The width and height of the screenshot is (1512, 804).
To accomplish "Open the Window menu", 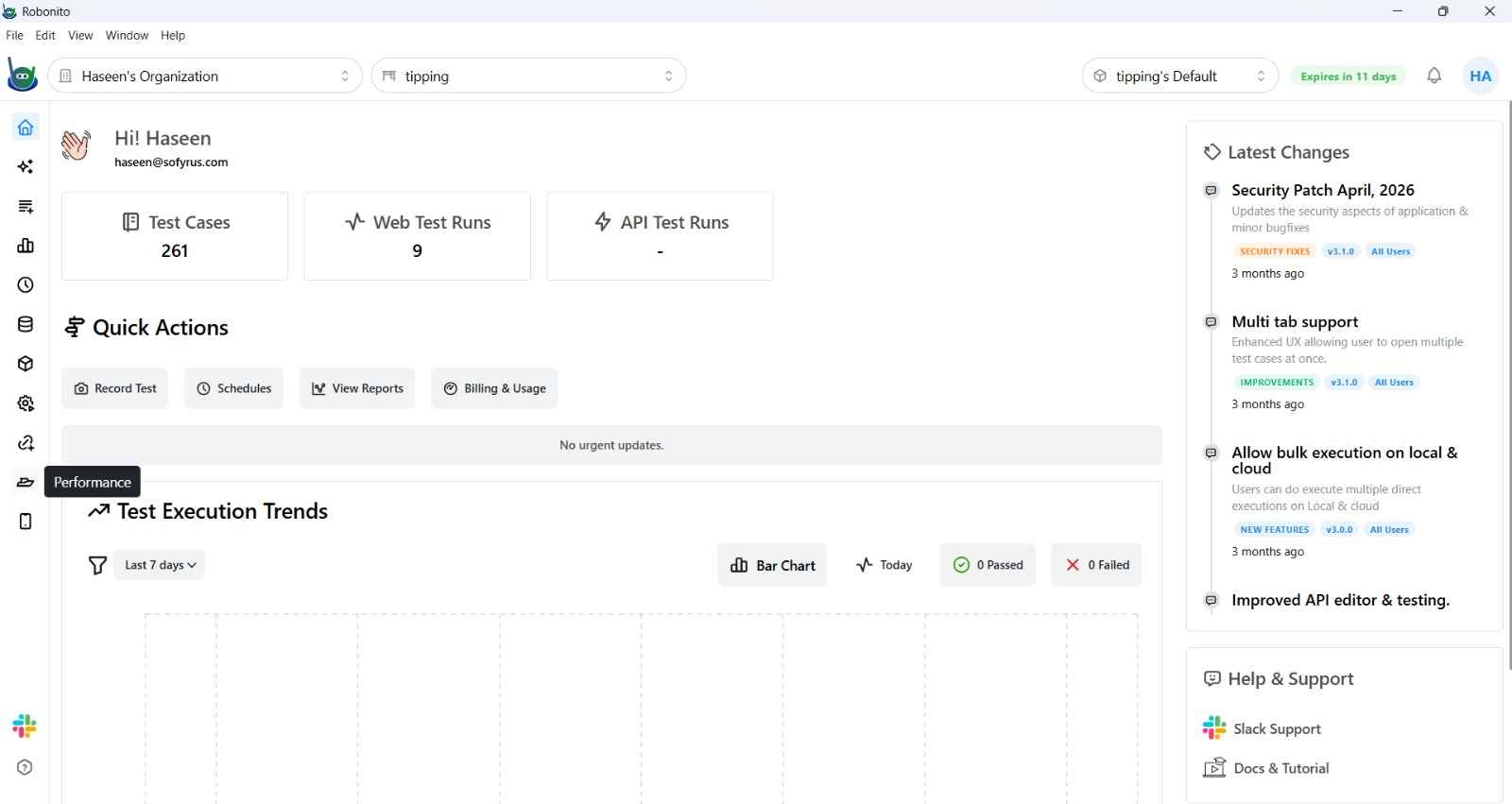I will tap(127, 35).
